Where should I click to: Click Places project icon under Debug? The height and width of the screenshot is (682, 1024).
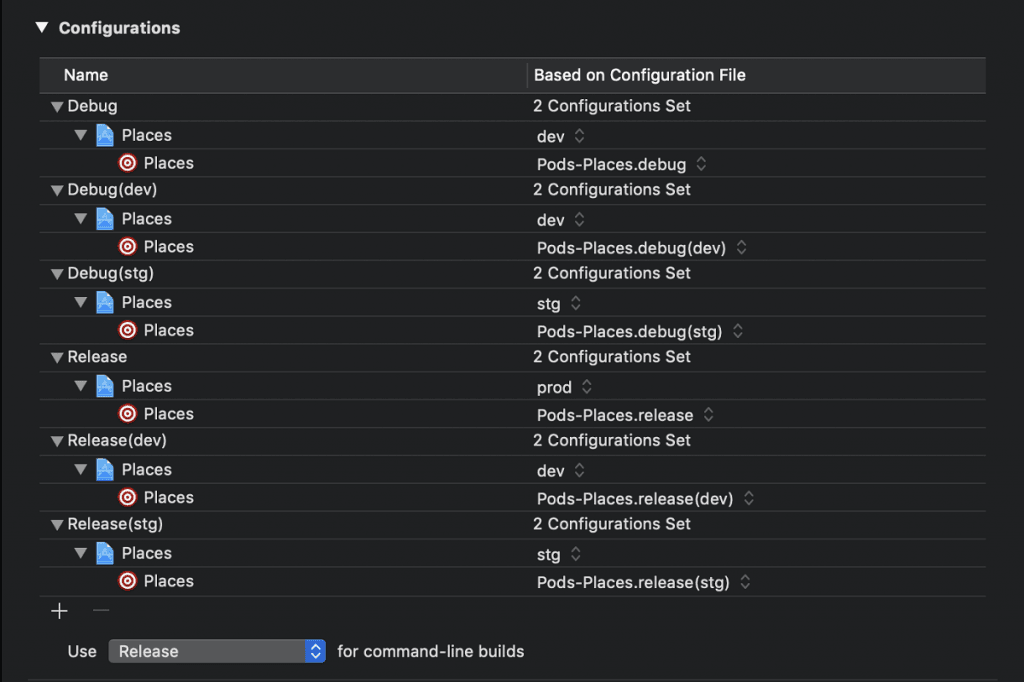pyautogui.click(x=104, y=135)
